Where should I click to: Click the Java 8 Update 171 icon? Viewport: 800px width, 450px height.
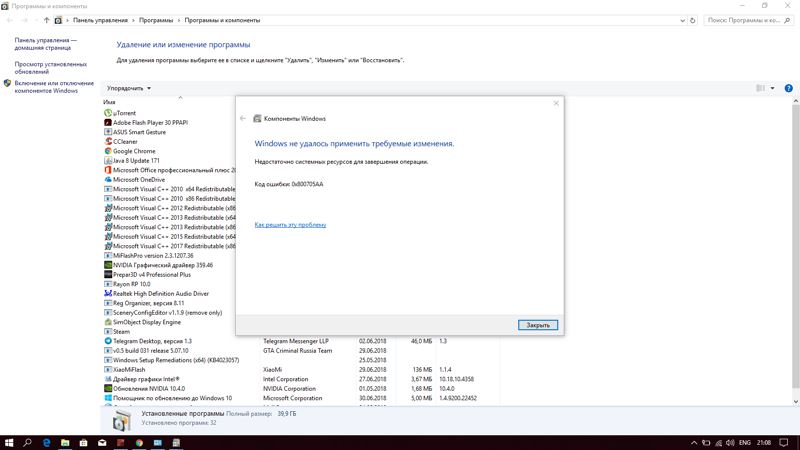tap(108, 160)
